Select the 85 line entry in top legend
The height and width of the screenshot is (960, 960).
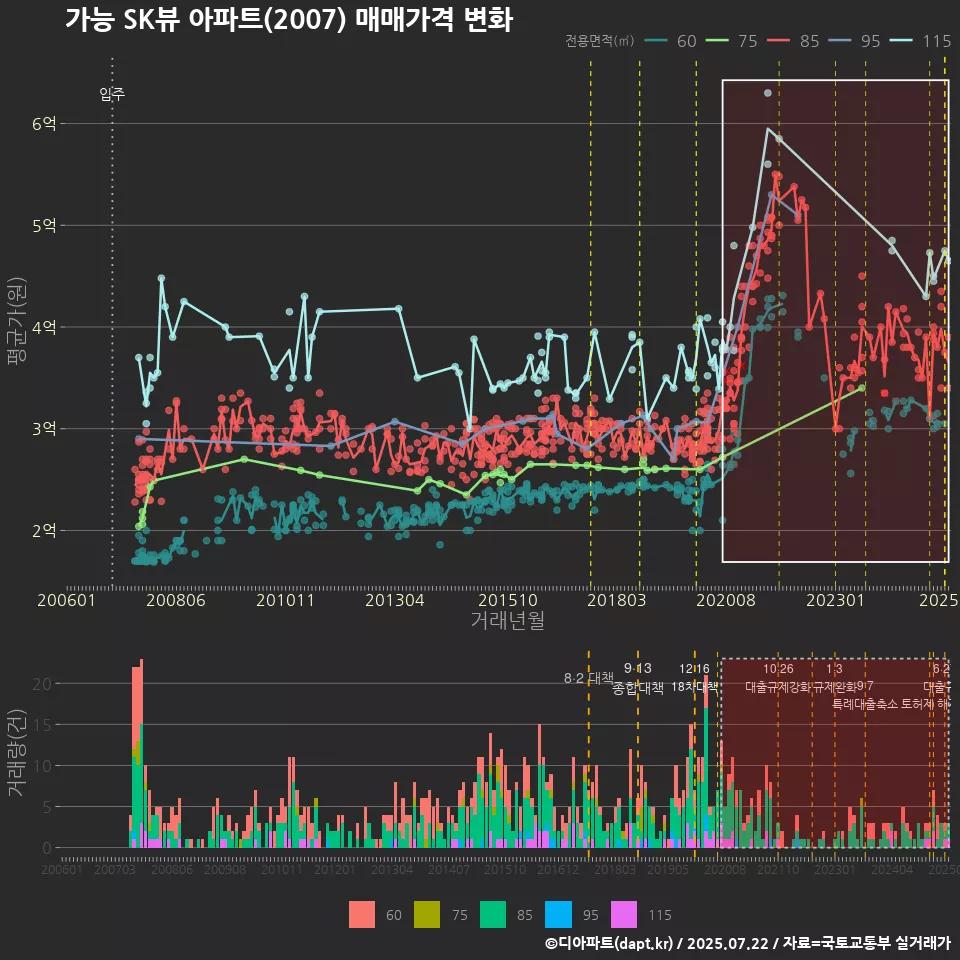[x=793, y=41]
